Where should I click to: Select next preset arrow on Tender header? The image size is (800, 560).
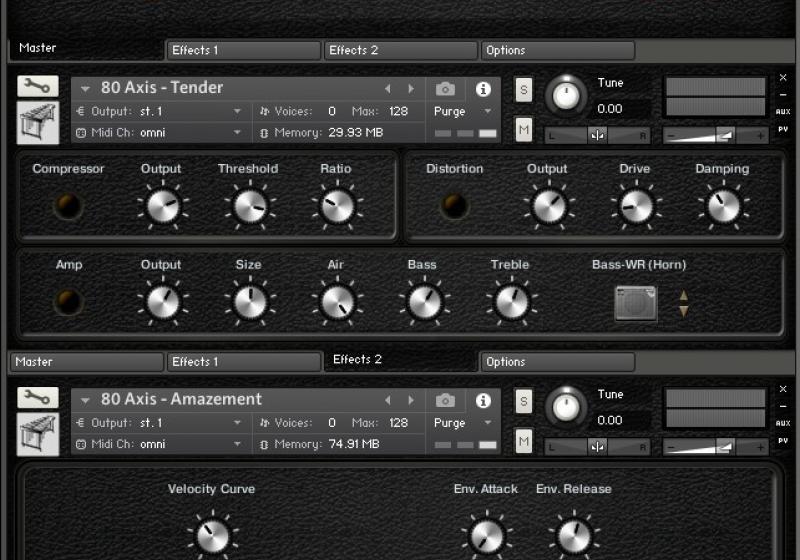tap(412, 89)
